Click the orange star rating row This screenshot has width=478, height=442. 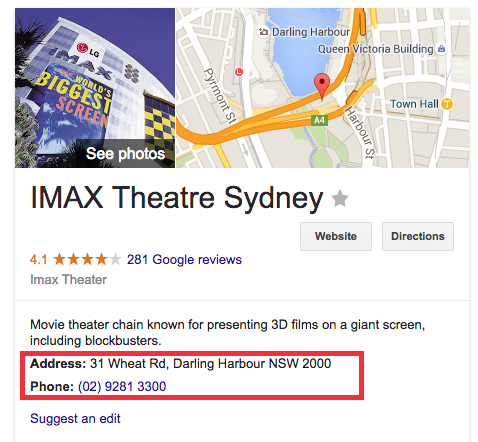(x=87, y=259)
